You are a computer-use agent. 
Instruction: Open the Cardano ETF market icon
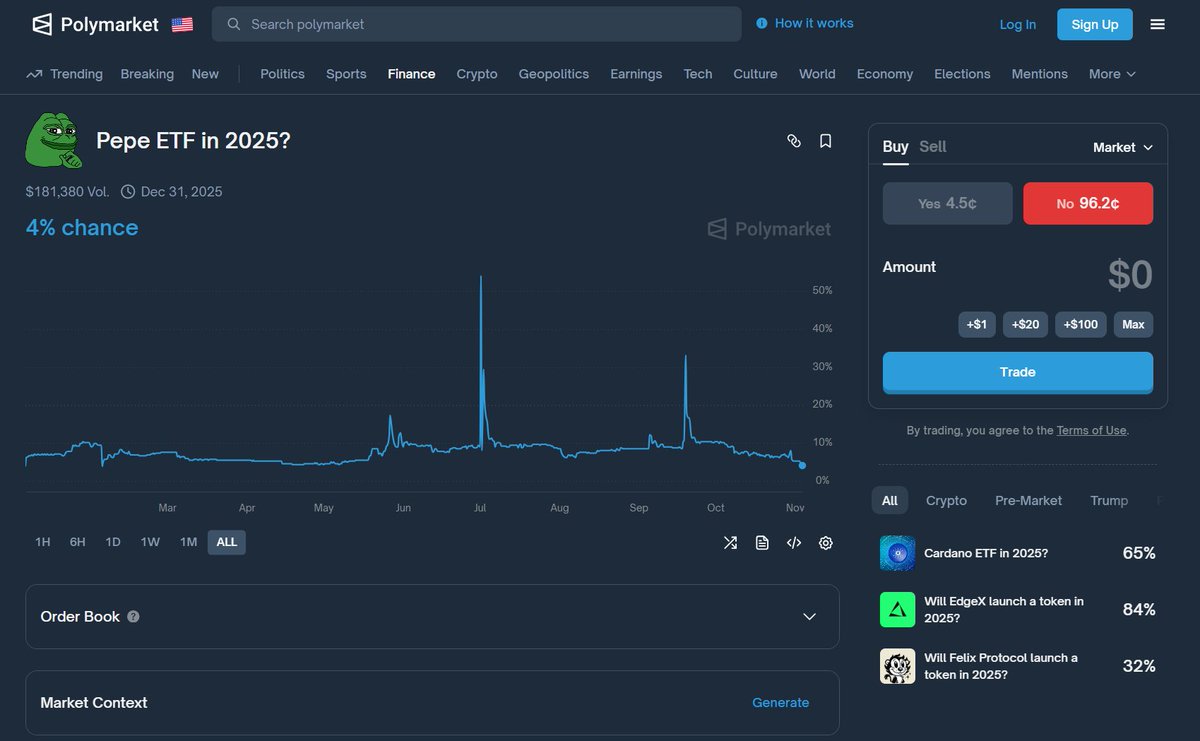click(x=897, y=553)
